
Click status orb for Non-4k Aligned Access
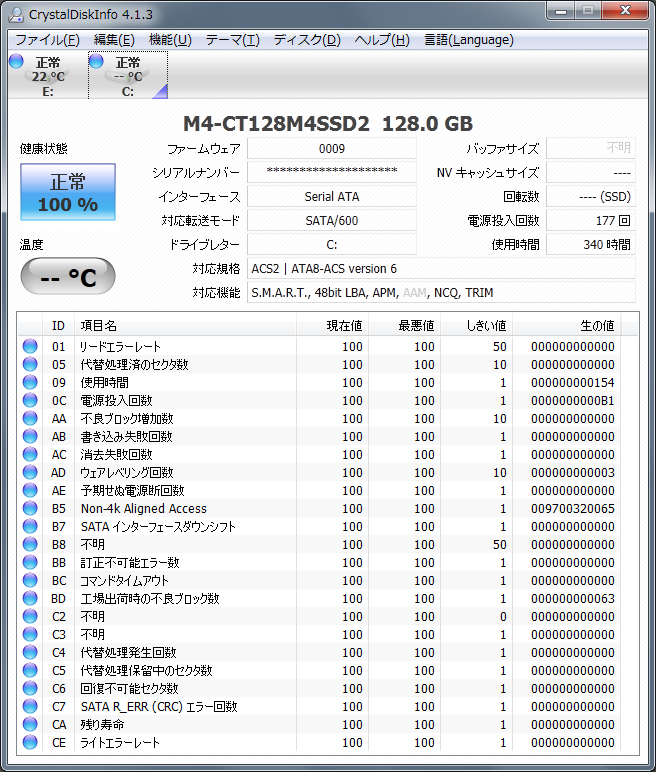pos(30,509)
